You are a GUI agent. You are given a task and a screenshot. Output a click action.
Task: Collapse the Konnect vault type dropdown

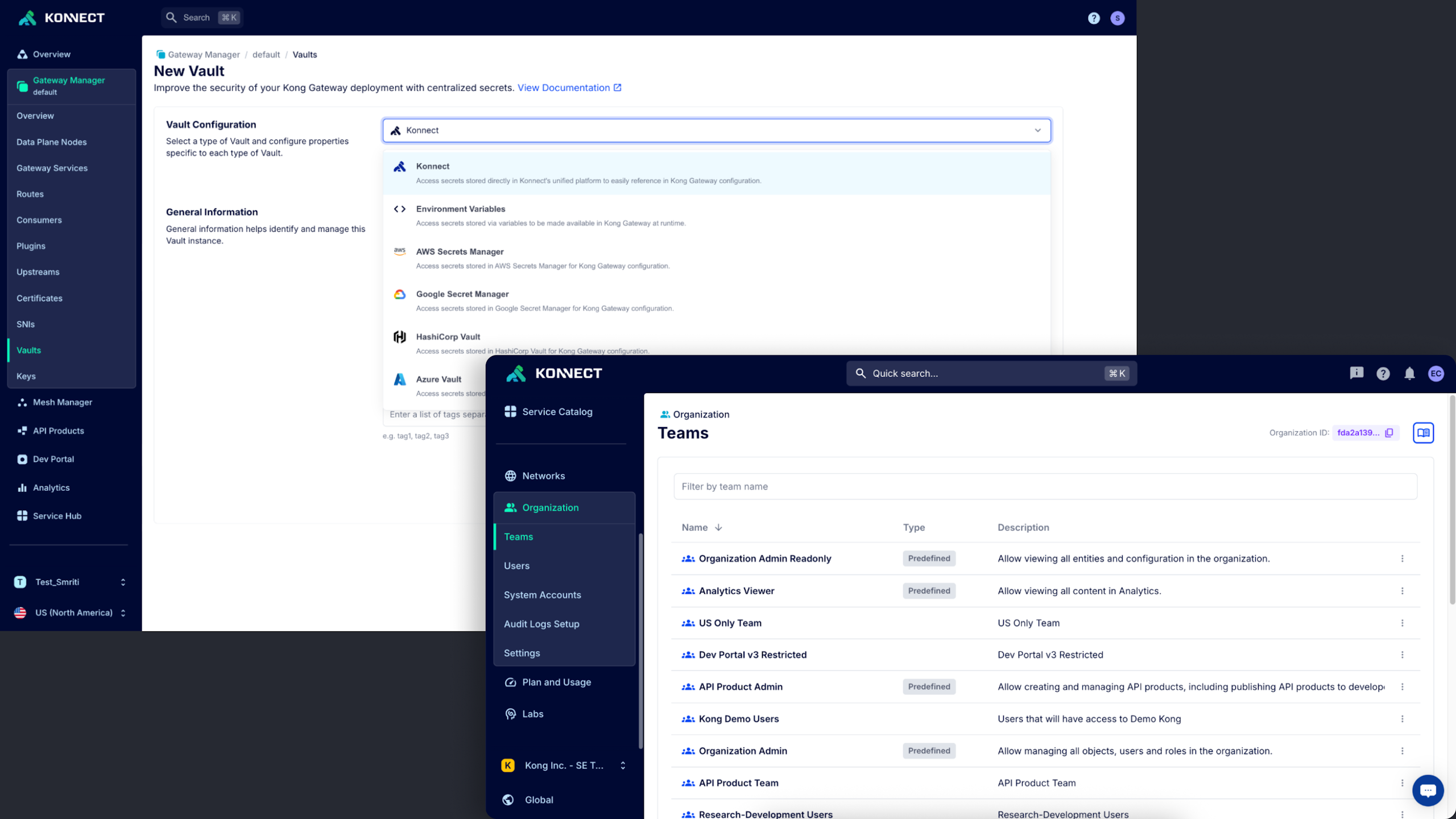[1037, 130]
